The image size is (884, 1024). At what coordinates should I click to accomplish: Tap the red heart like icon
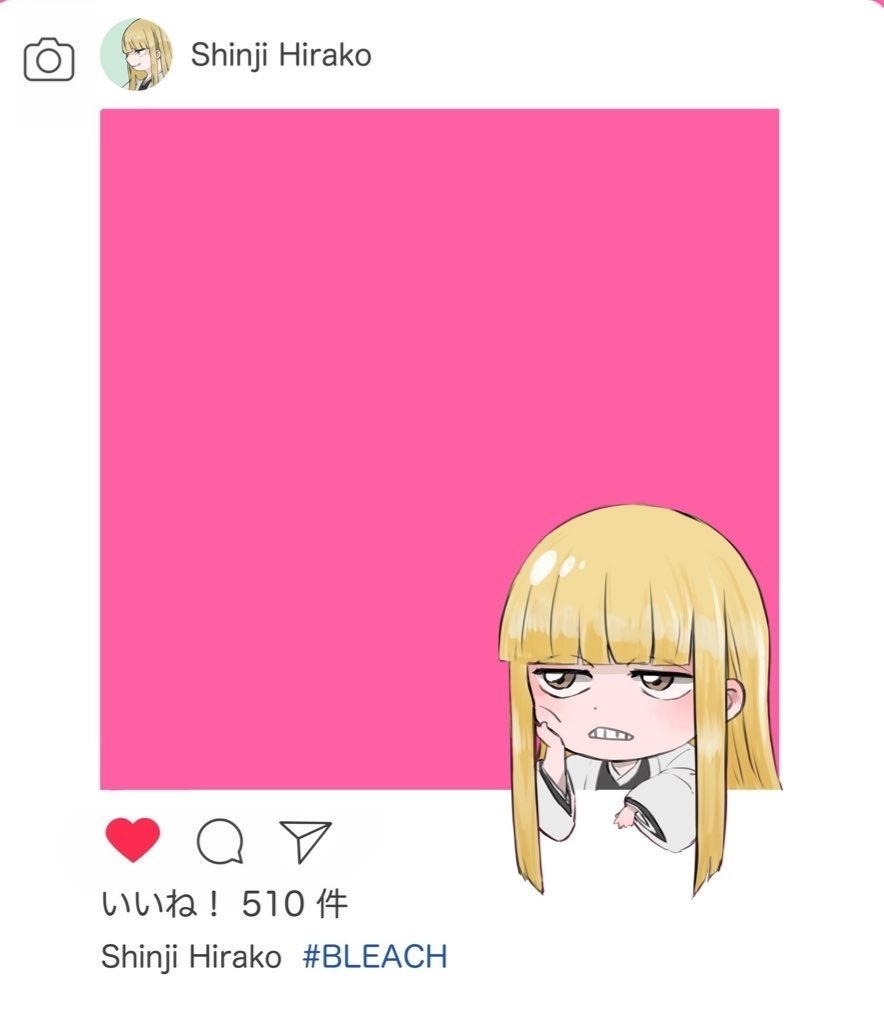coord(133,839)
